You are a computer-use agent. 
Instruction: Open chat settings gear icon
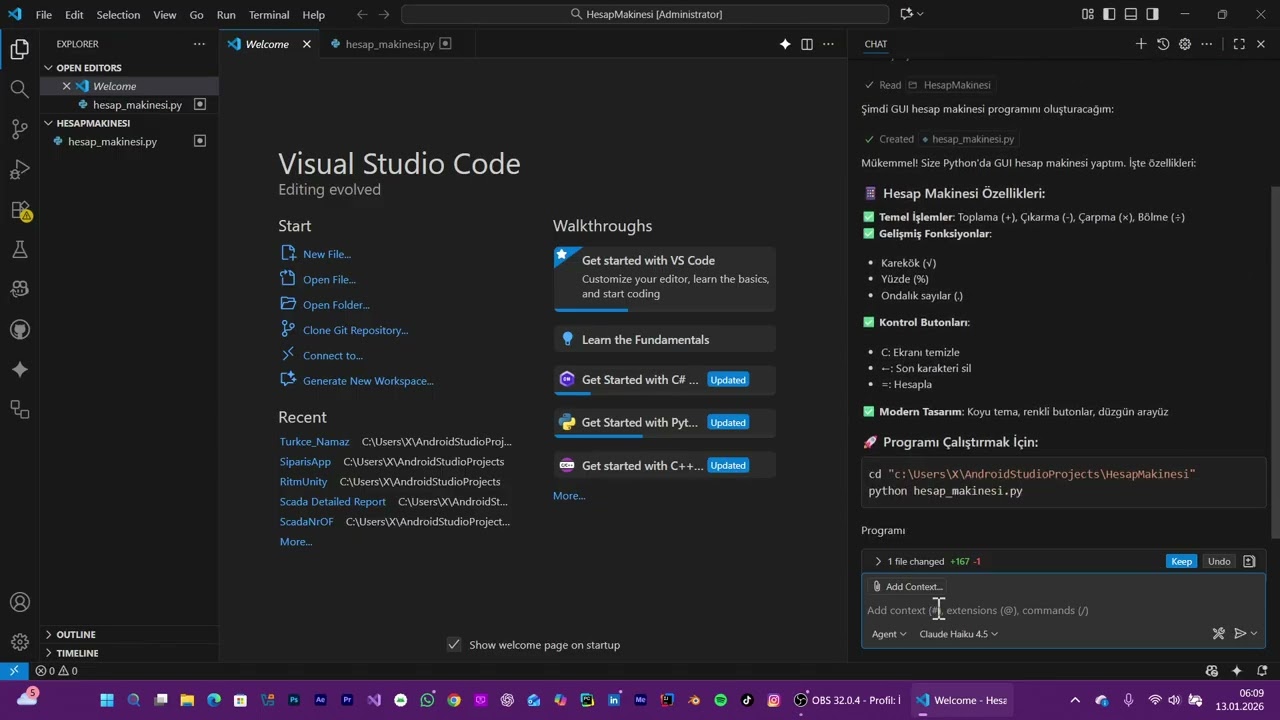(x=1185, y=44)
